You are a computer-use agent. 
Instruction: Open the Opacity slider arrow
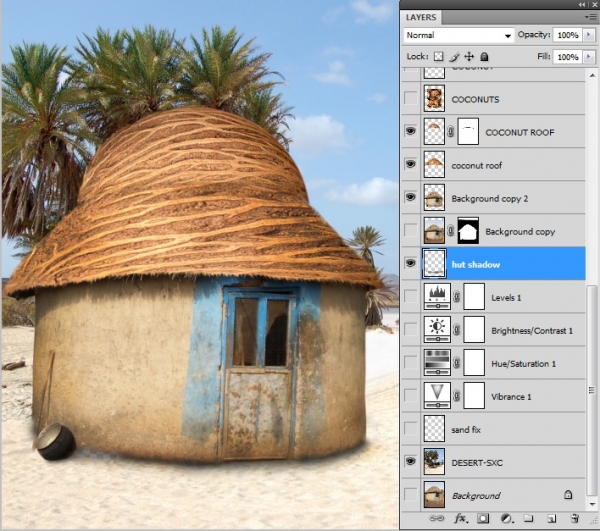[x=589, y=35]
